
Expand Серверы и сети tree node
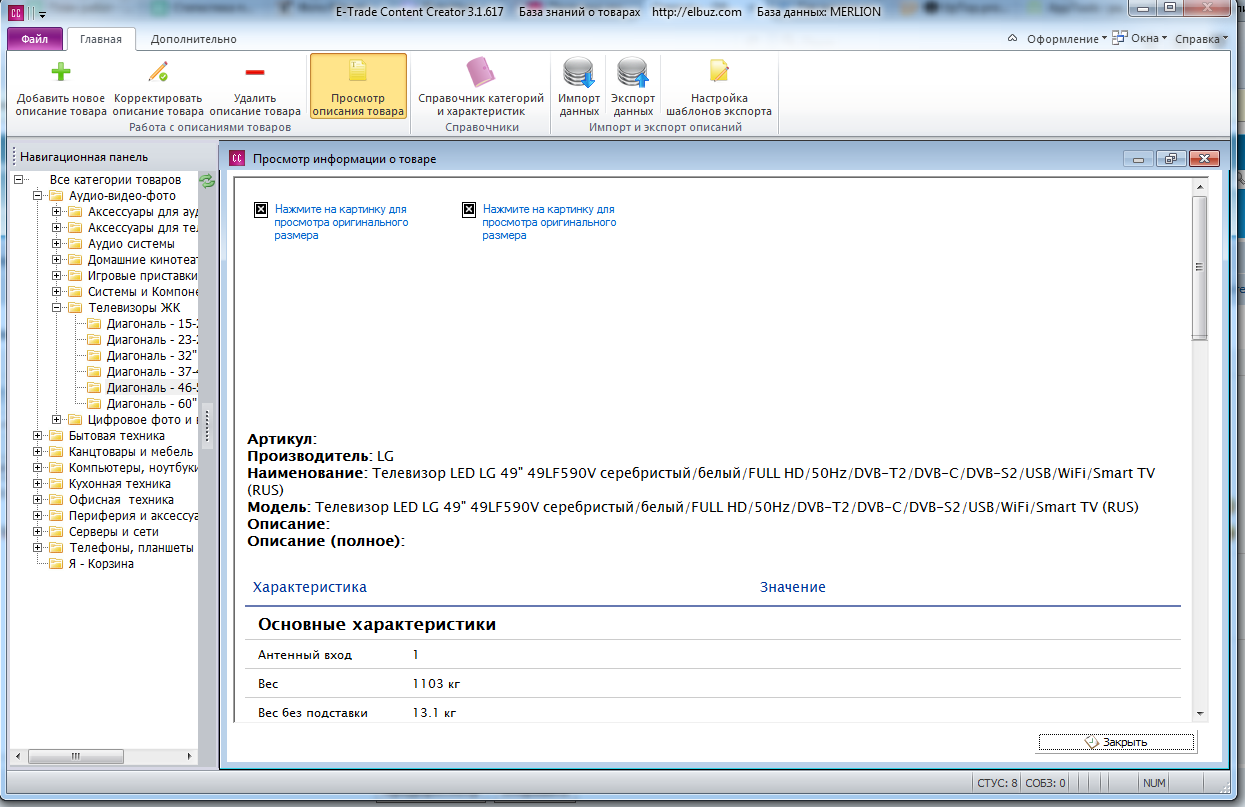tap(38, 532)
